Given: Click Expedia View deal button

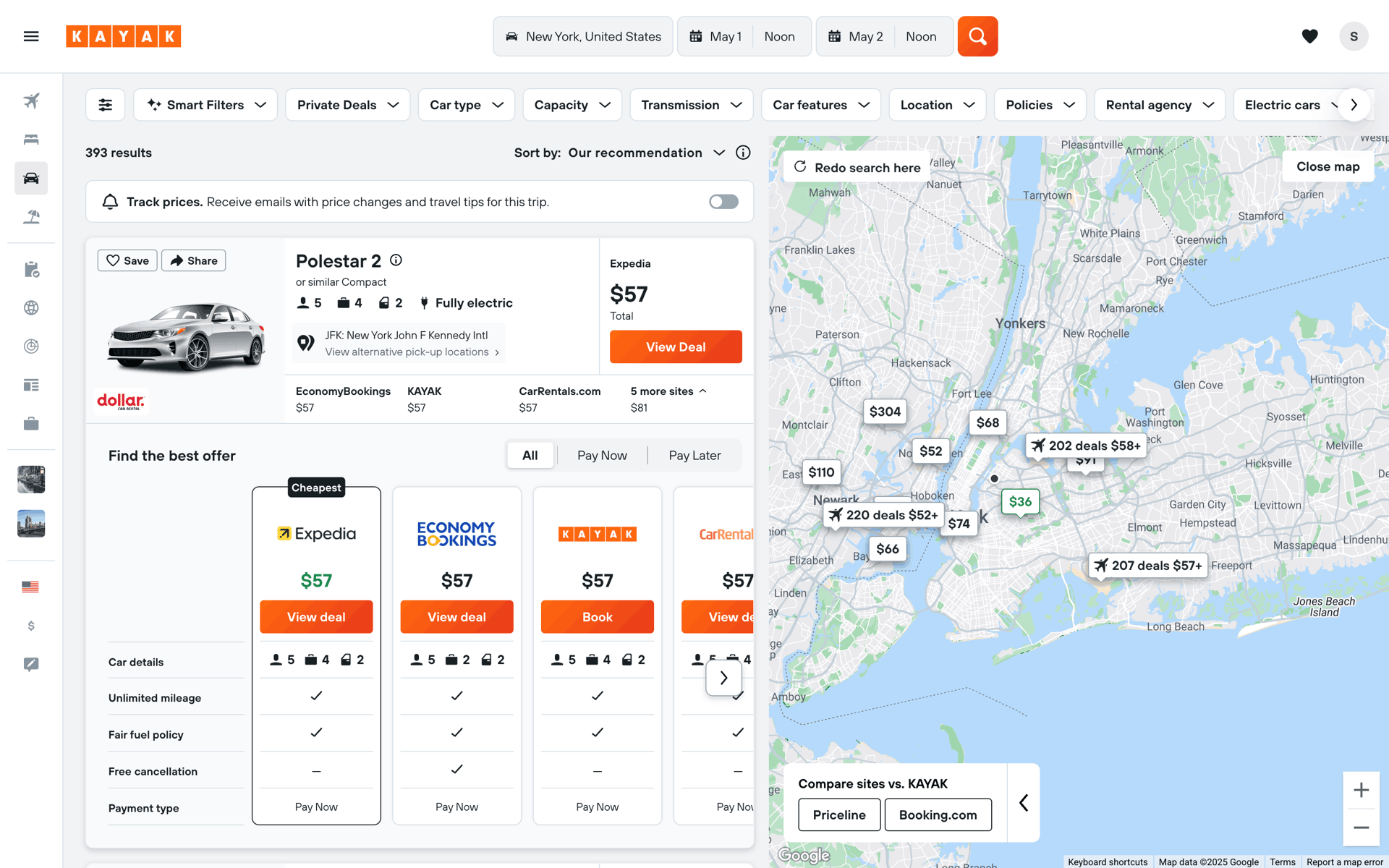Looking at the screenshot, I should (316, 617).
